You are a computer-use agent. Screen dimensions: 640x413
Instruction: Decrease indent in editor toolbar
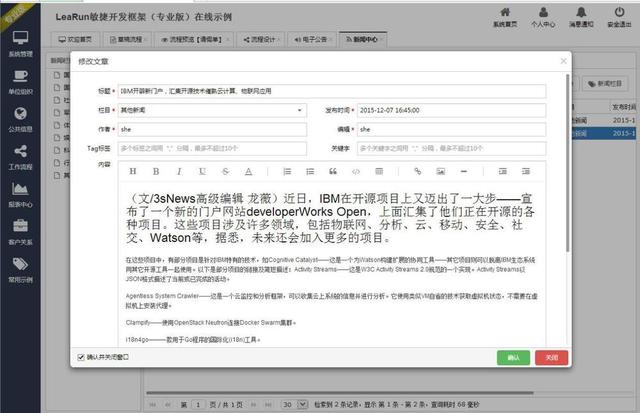(x=526, y=171)
